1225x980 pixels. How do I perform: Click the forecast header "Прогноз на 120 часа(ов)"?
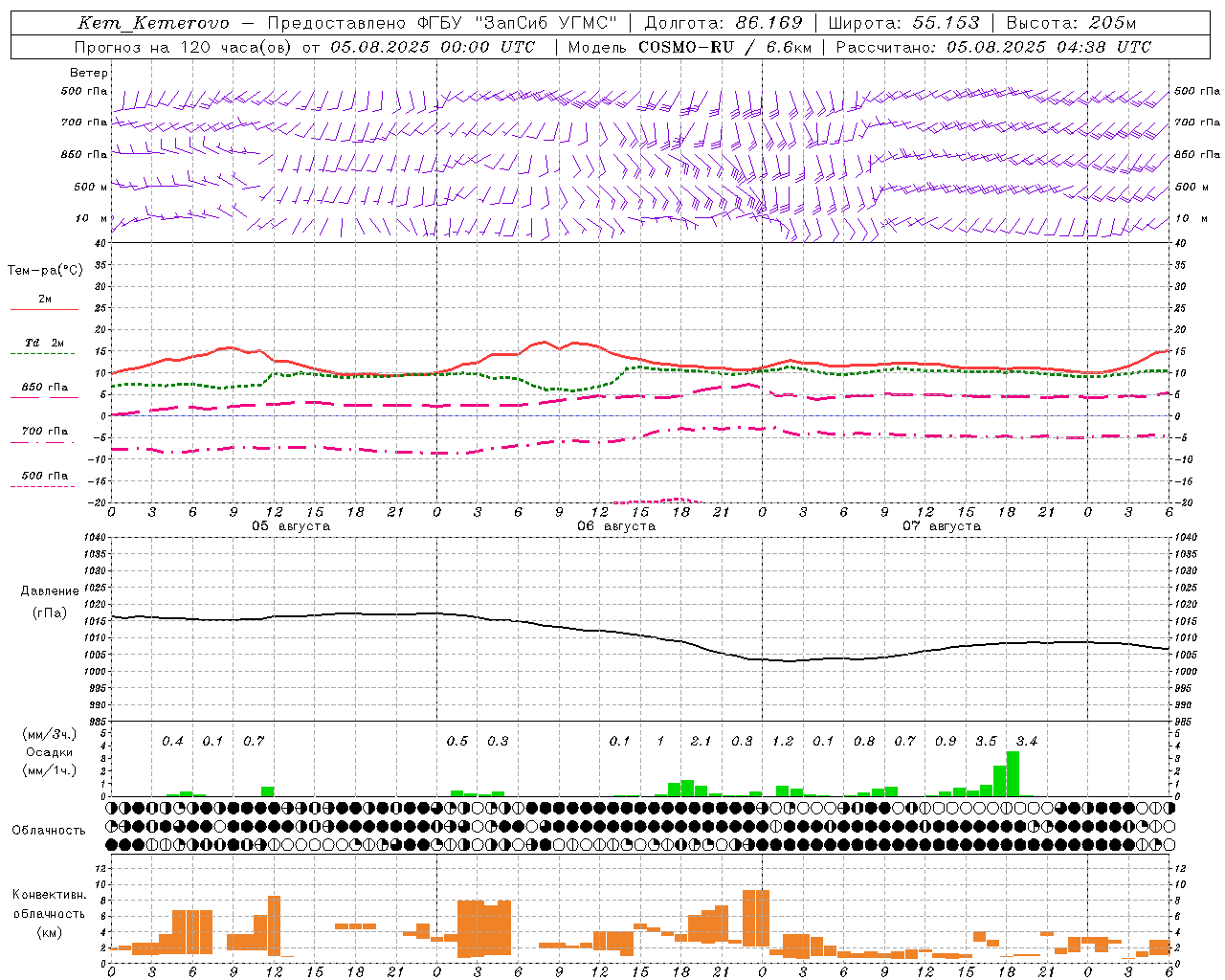coord(184,47)
